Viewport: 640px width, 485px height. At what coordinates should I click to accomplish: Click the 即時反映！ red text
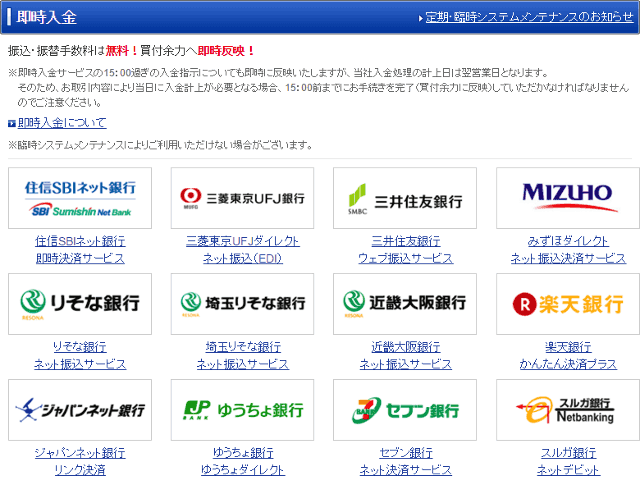[x=226, y=51]
